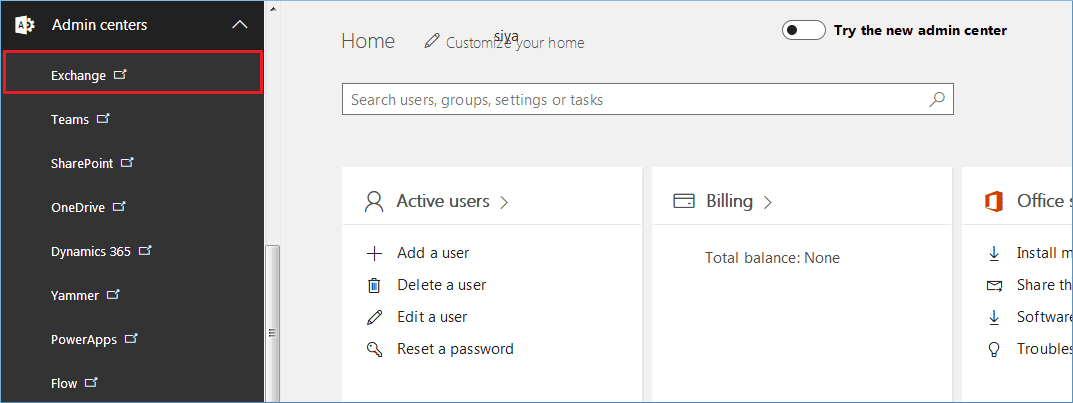
Task: Click the Total balance: None text
Action: tap(773, 258)
